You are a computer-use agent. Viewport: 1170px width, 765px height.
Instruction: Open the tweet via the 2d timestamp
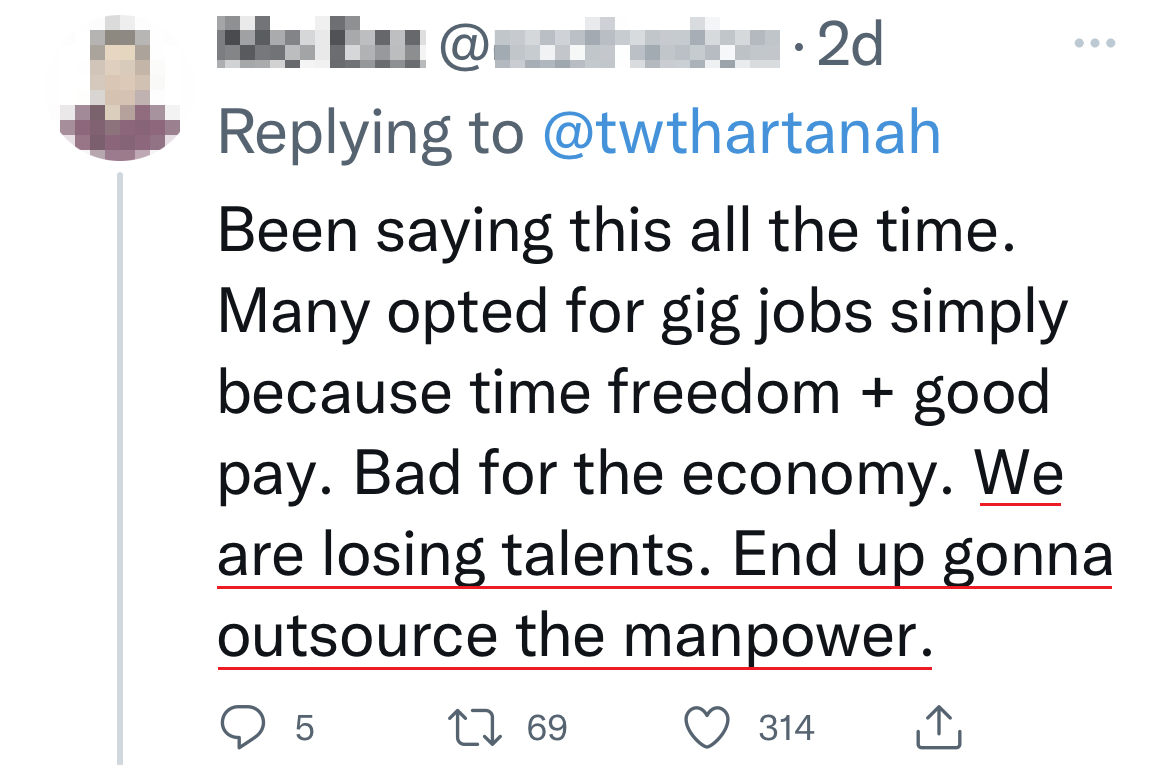pos(850,46)
